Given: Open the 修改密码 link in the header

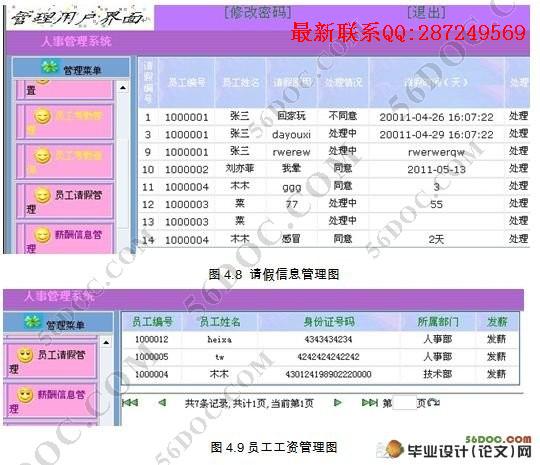Looking at the screenshot, I should point(258,13).
